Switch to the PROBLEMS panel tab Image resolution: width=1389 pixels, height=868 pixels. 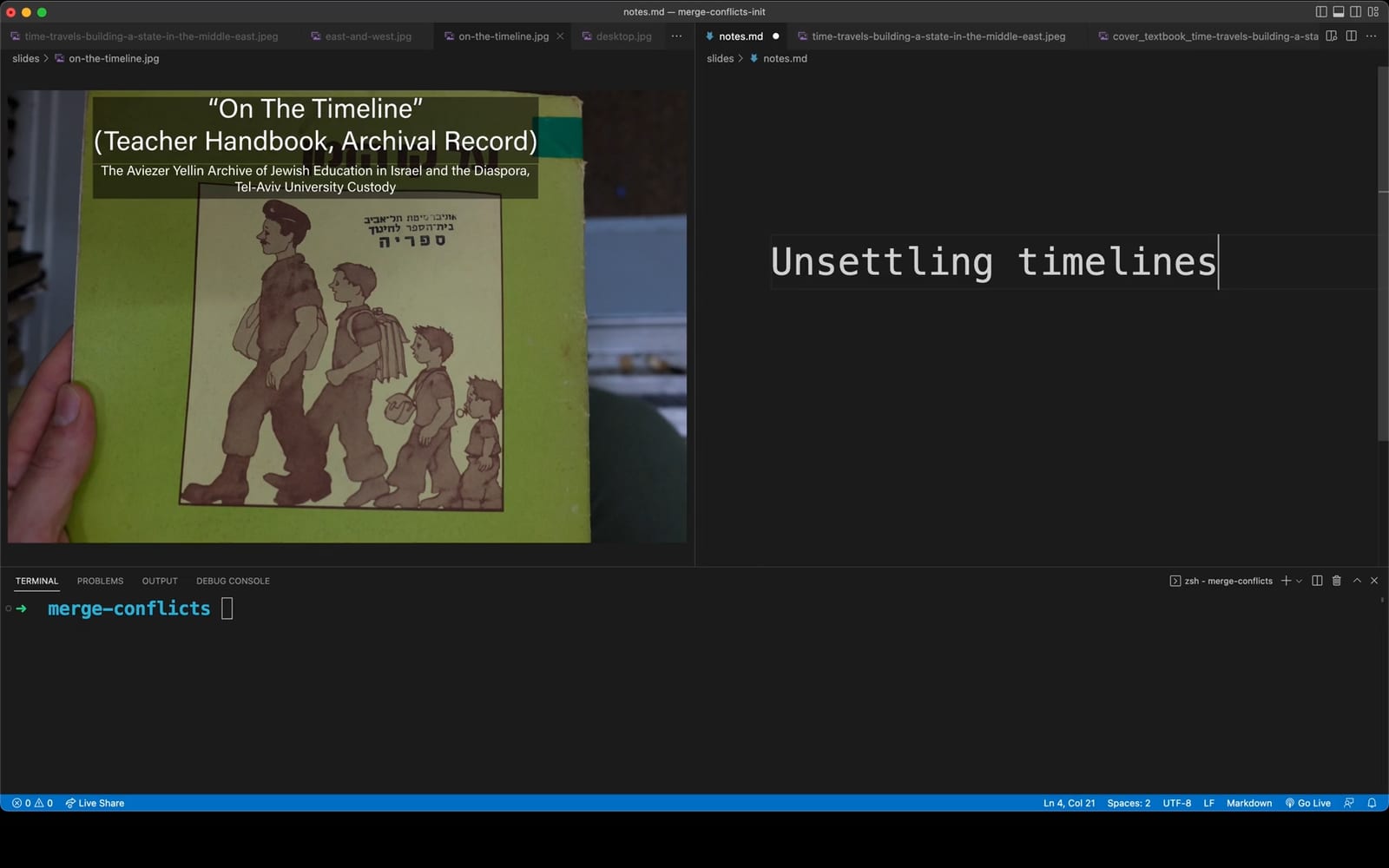tap(100, 581)
